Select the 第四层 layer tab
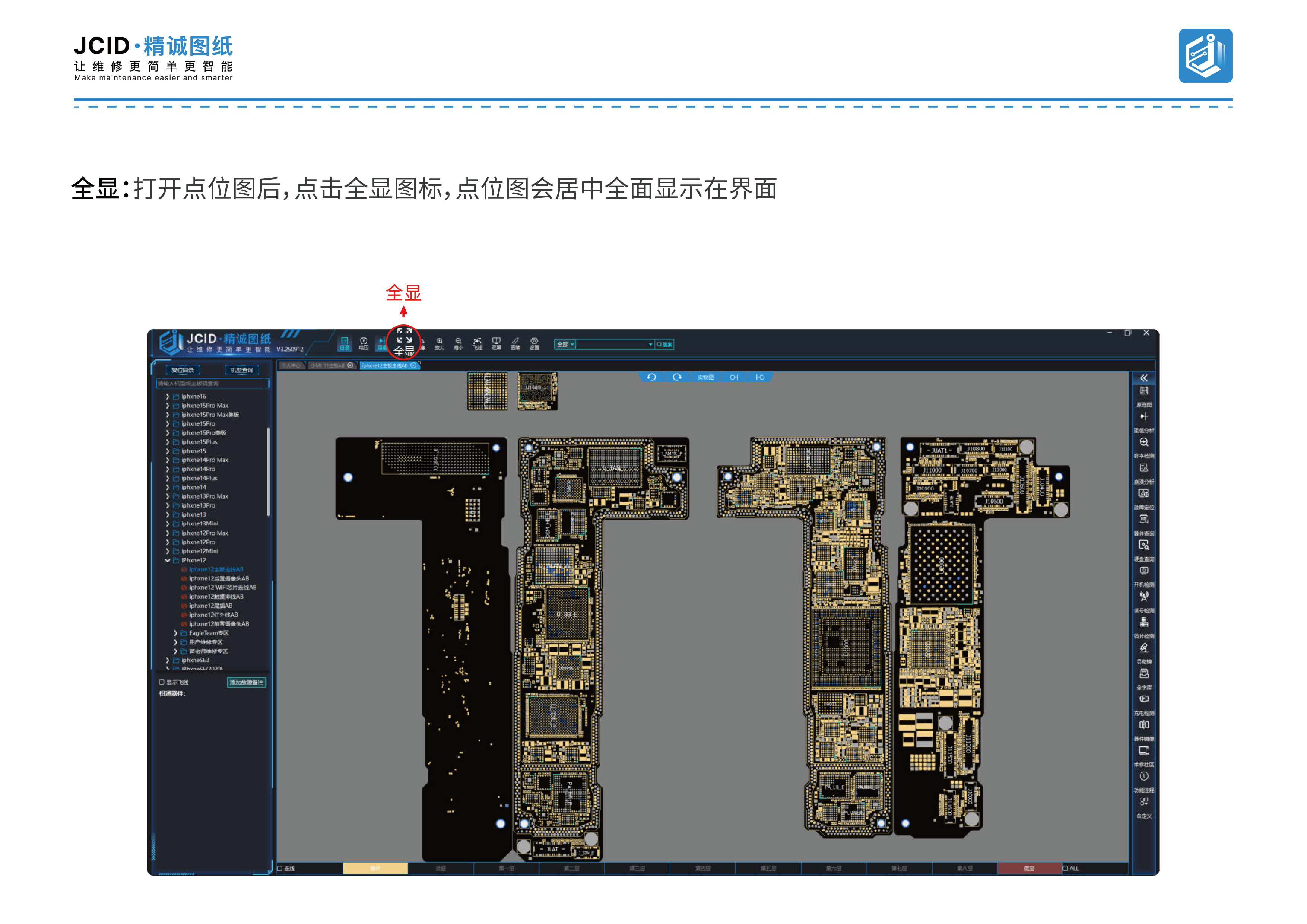Image resolution: width=1307 pixels, height=924 pixels. (x=702, y=868)
